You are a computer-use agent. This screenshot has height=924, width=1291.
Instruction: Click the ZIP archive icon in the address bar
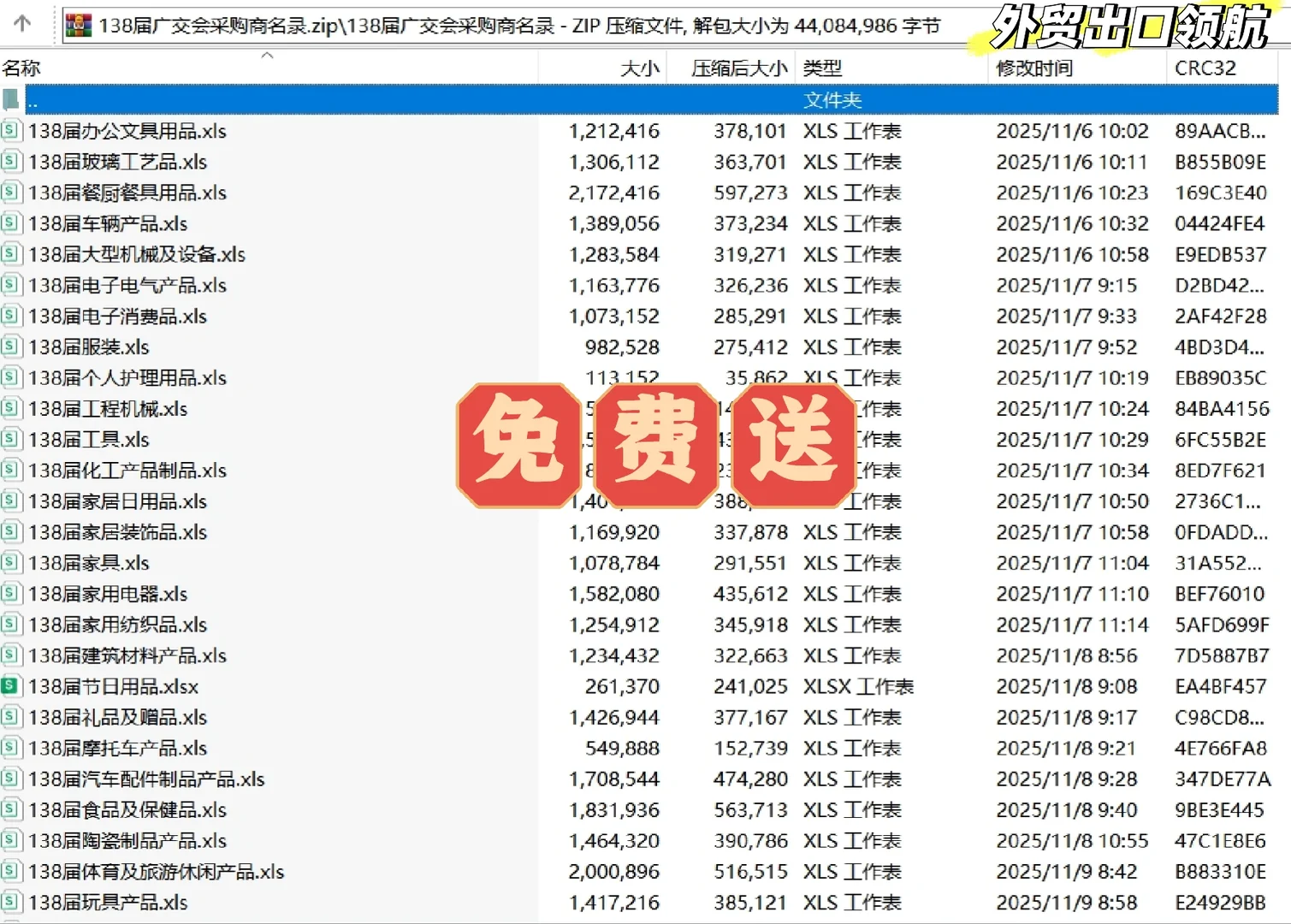click(78, 26)
